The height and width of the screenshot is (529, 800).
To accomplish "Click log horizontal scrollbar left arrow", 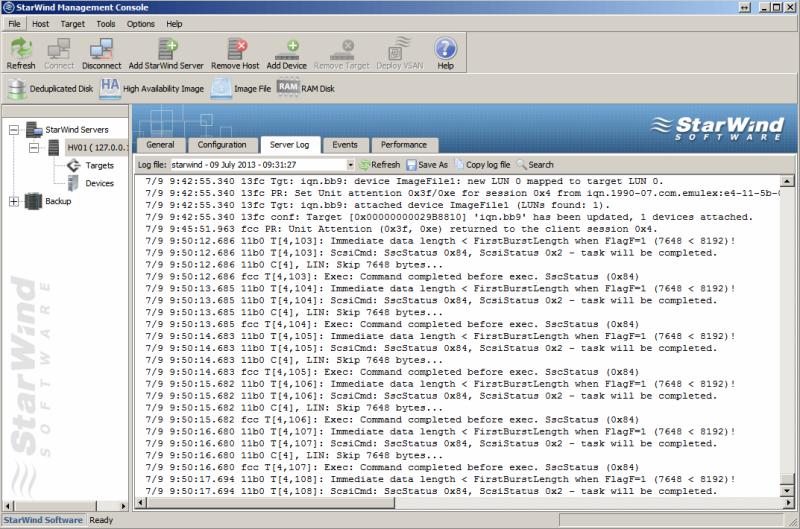I will click(141, 503).
